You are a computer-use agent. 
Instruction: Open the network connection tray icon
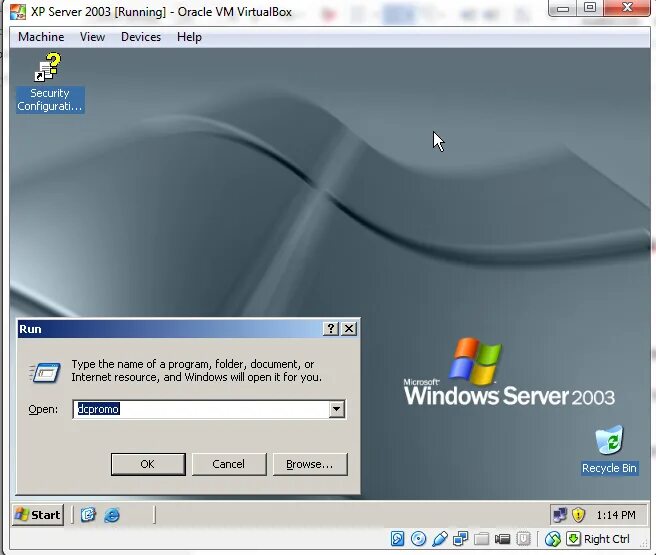560,515
